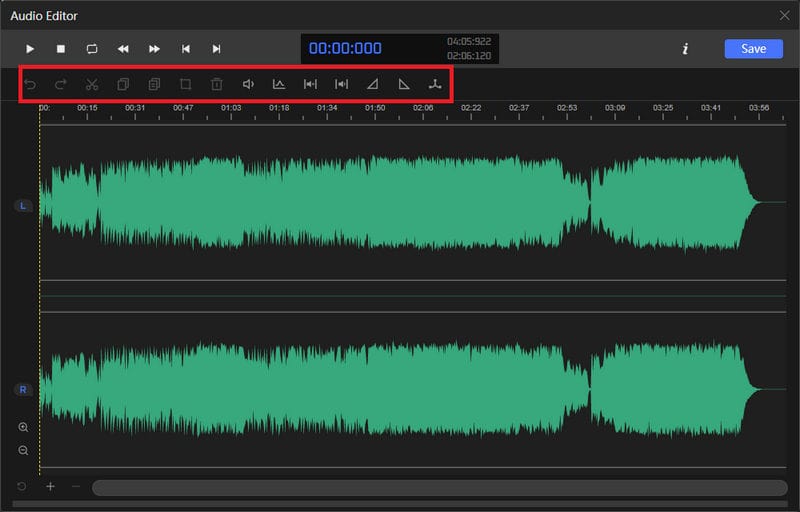Image resolution: width=800 pixels, height=512 pixels.
Task: Save the edited audio
Action: (x=754, y=49)
